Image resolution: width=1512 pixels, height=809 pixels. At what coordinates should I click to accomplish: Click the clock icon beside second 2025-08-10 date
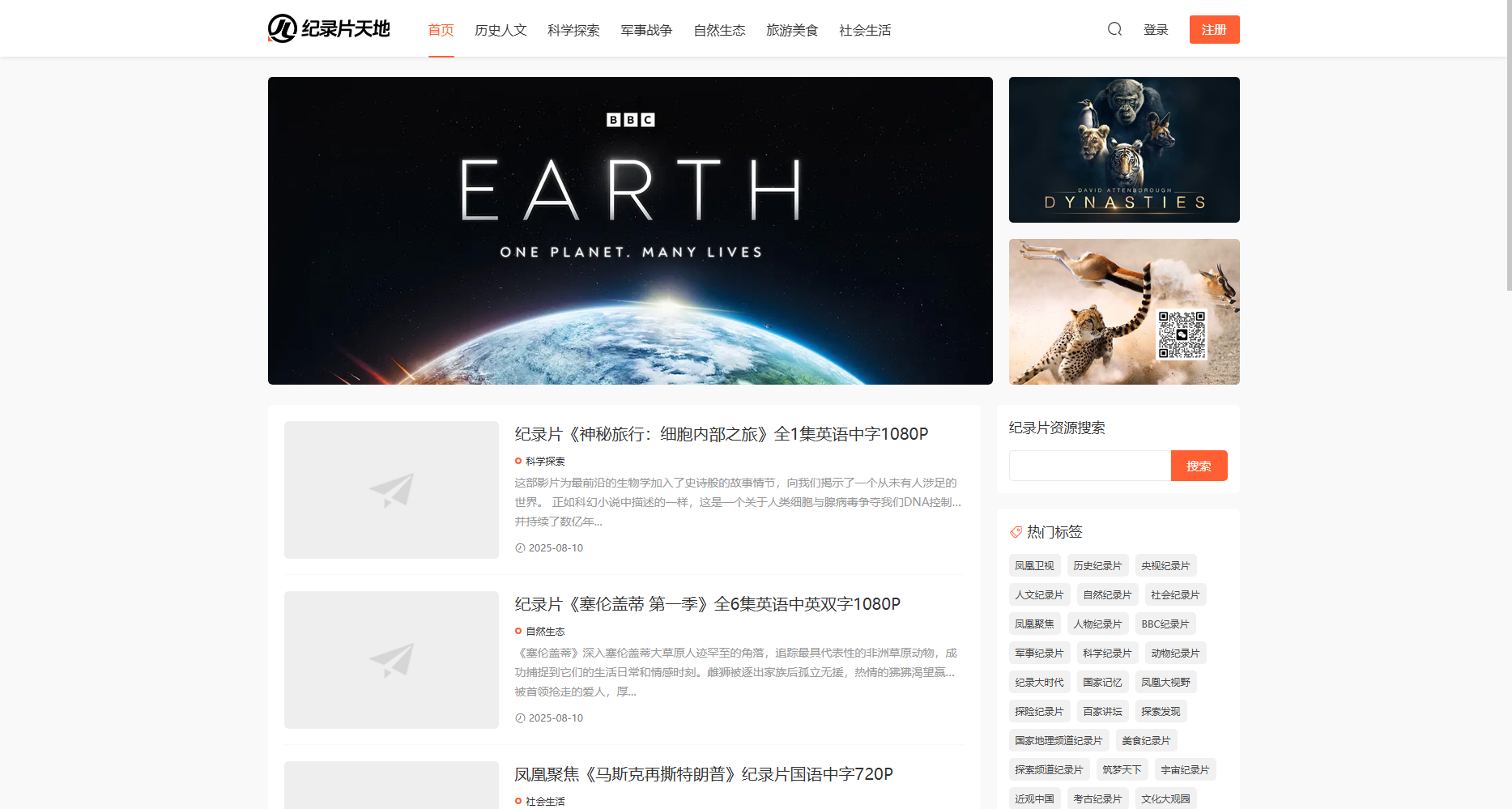(x=520, y=718)
